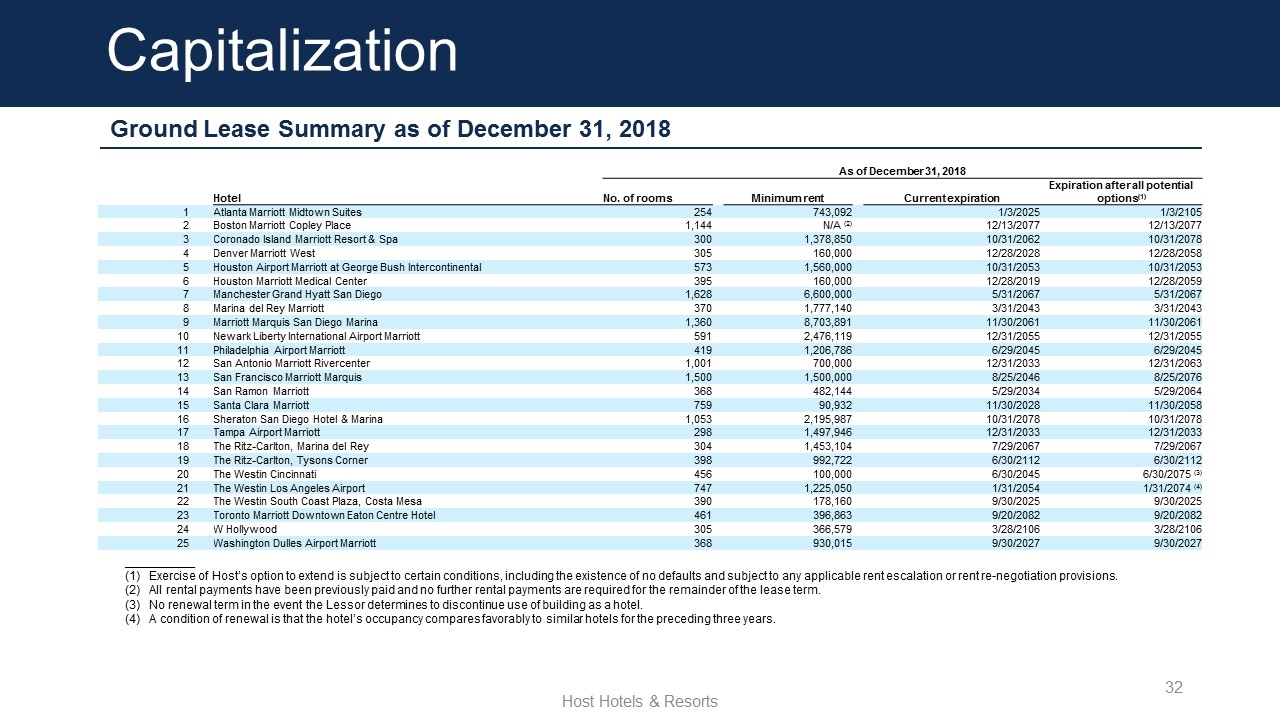Select current expiration date 1/3/2025
The width and height of the screenshot is (1280, 720).
[1021, 212]
